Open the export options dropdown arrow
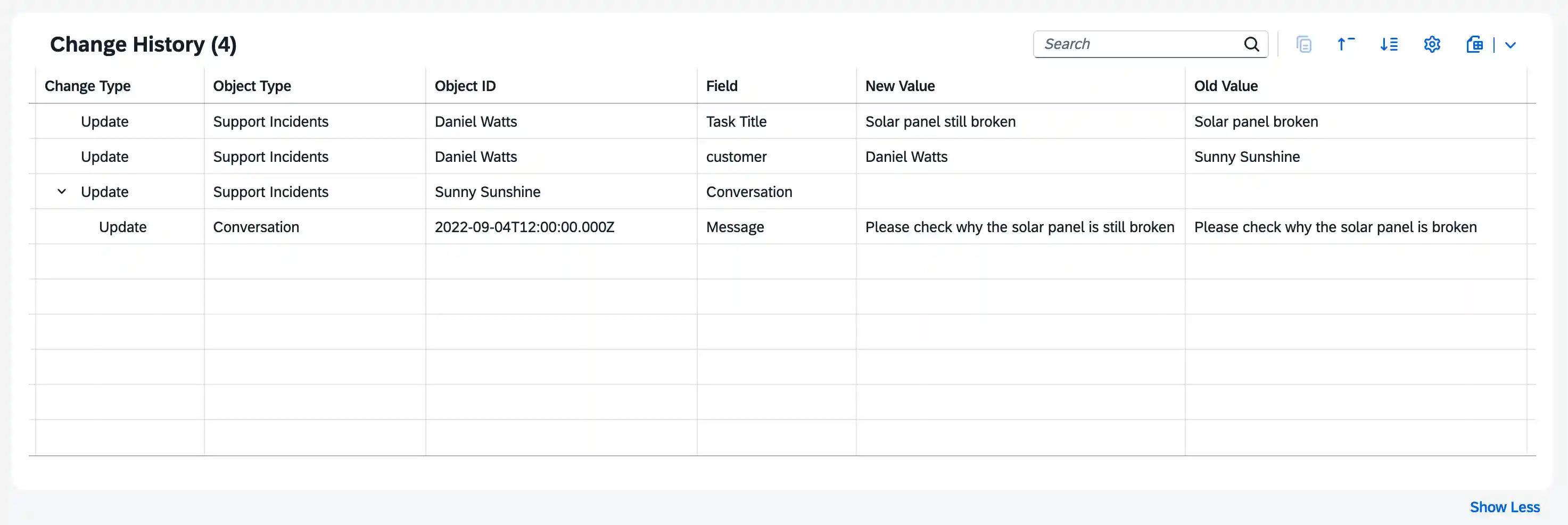The width and height of the screenshot is (1568, 525). 1510,45
